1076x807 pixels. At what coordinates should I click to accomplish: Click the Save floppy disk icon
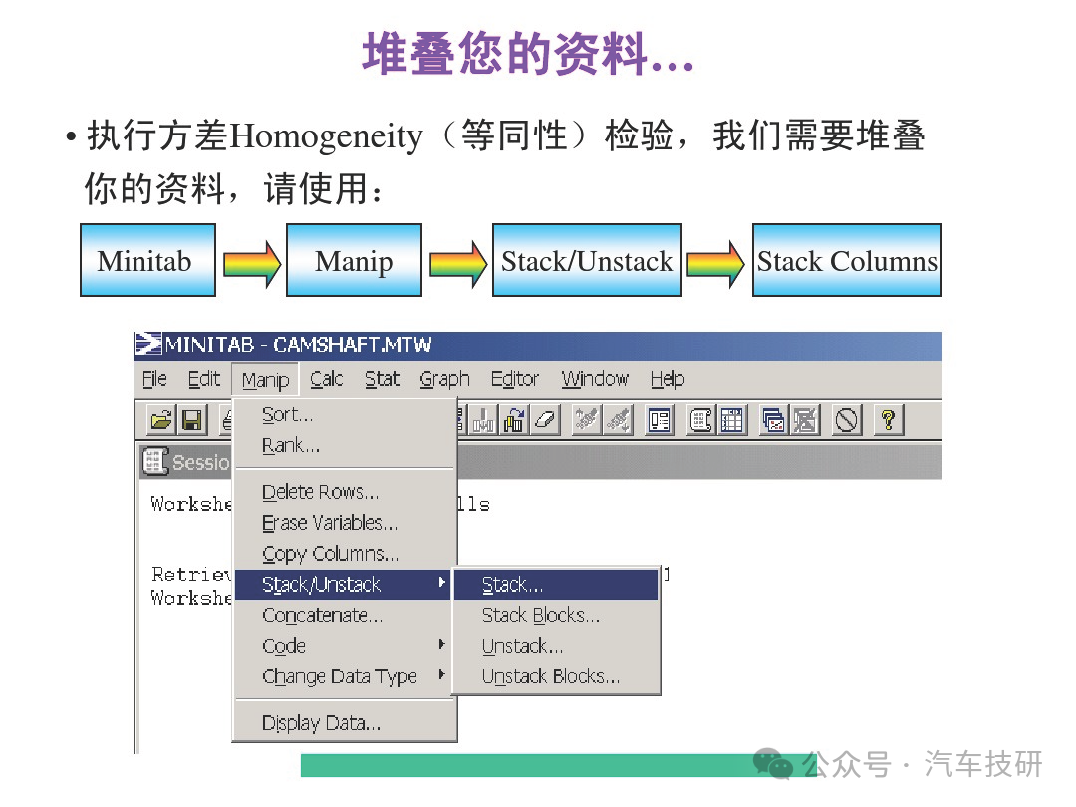(192, 419)
